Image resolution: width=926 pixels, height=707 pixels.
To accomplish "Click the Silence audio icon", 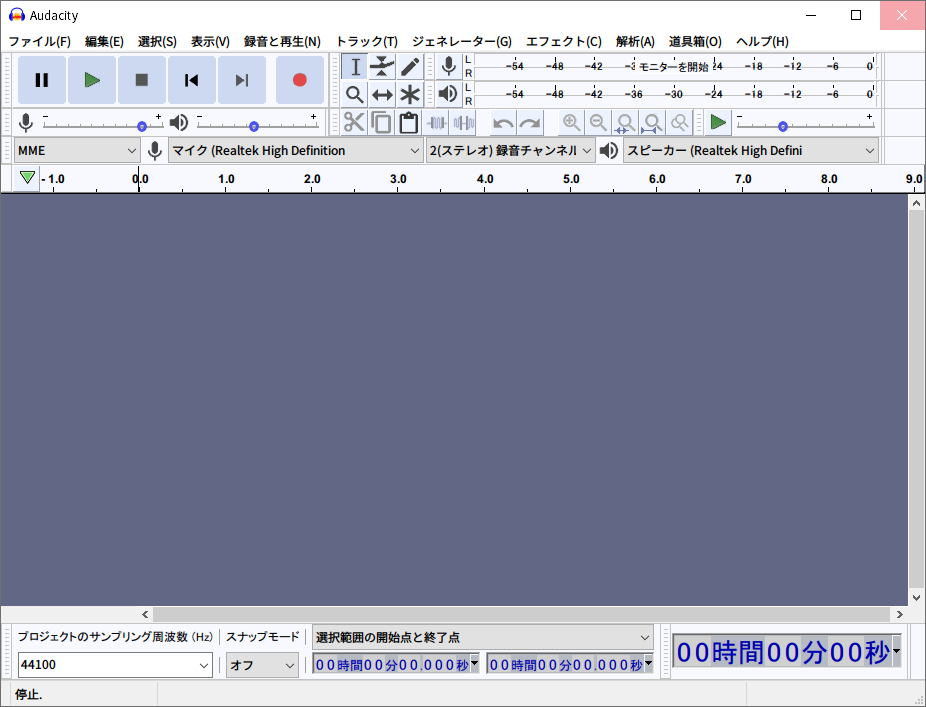I will tap(464, 123).
